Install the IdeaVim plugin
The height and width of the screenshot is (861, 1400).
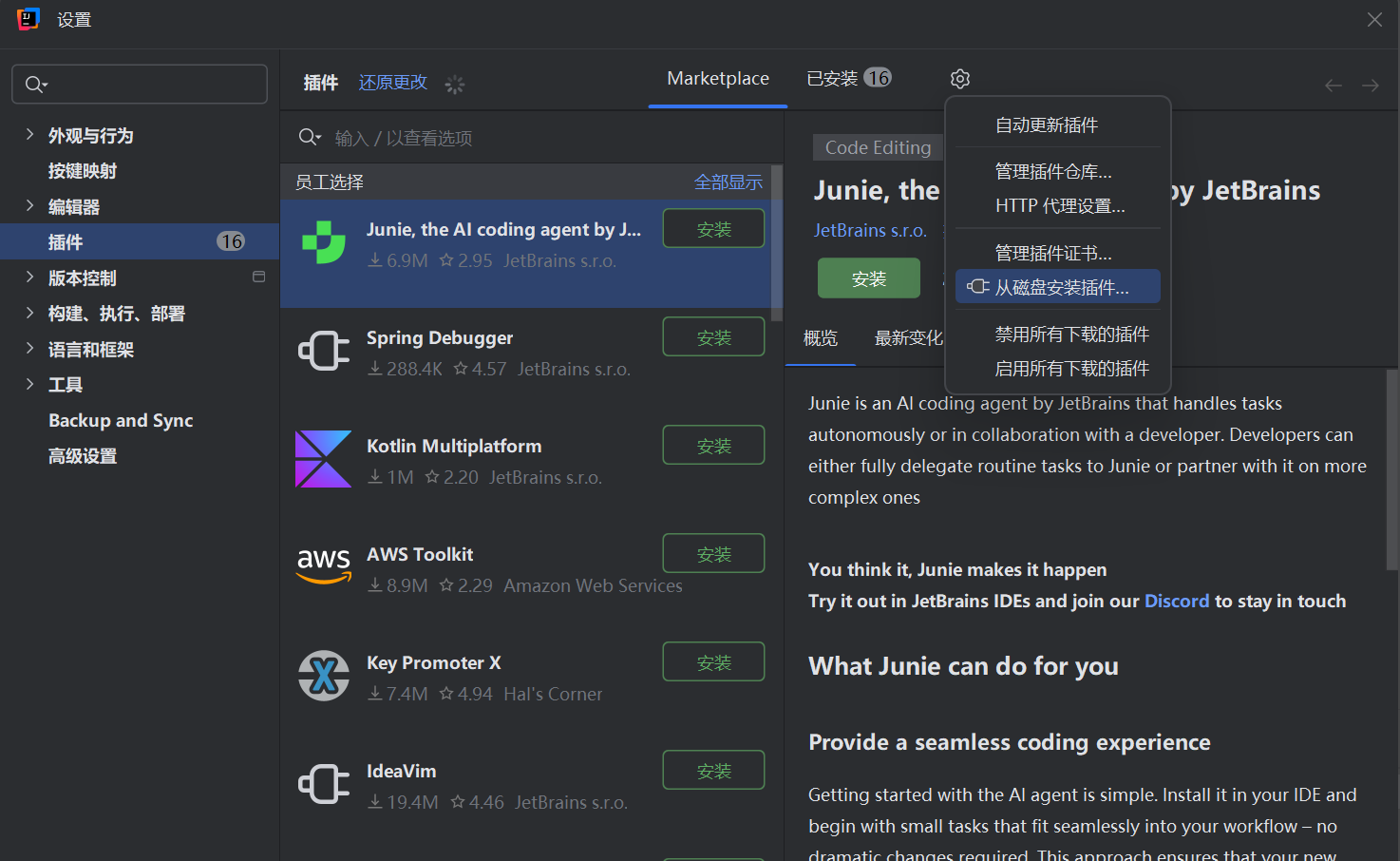[713, 771]
